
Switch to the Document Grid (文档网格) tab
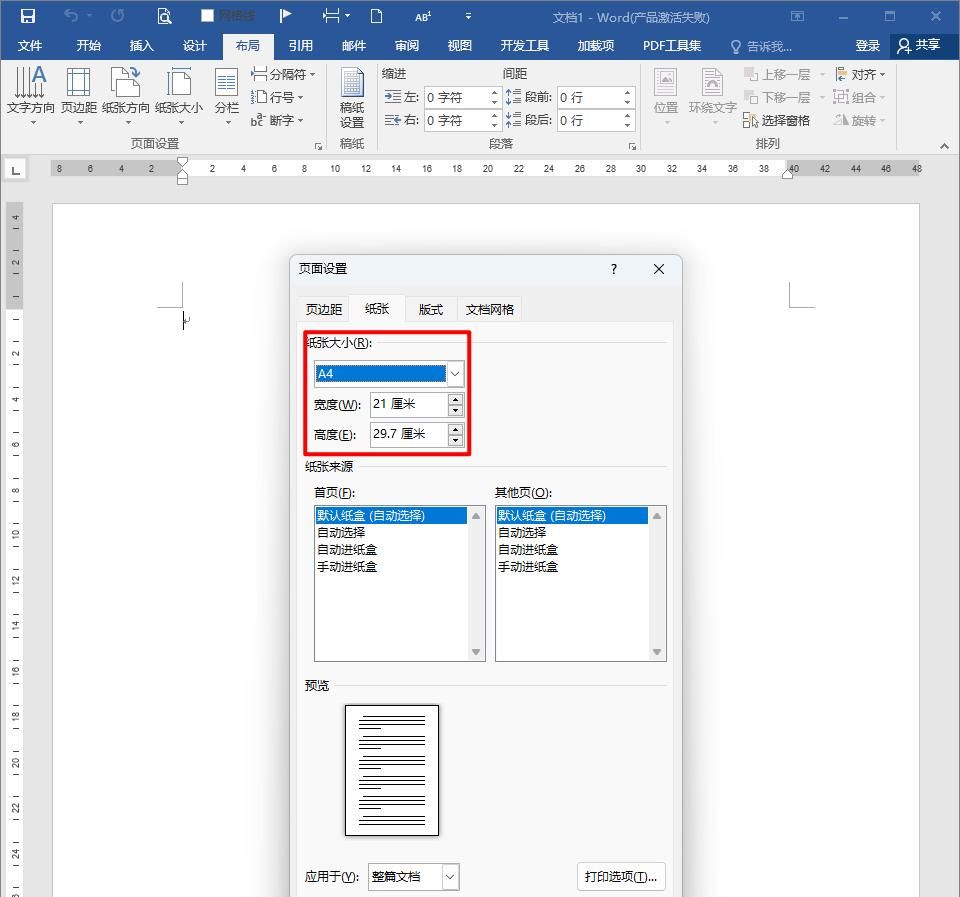[490, 309]
